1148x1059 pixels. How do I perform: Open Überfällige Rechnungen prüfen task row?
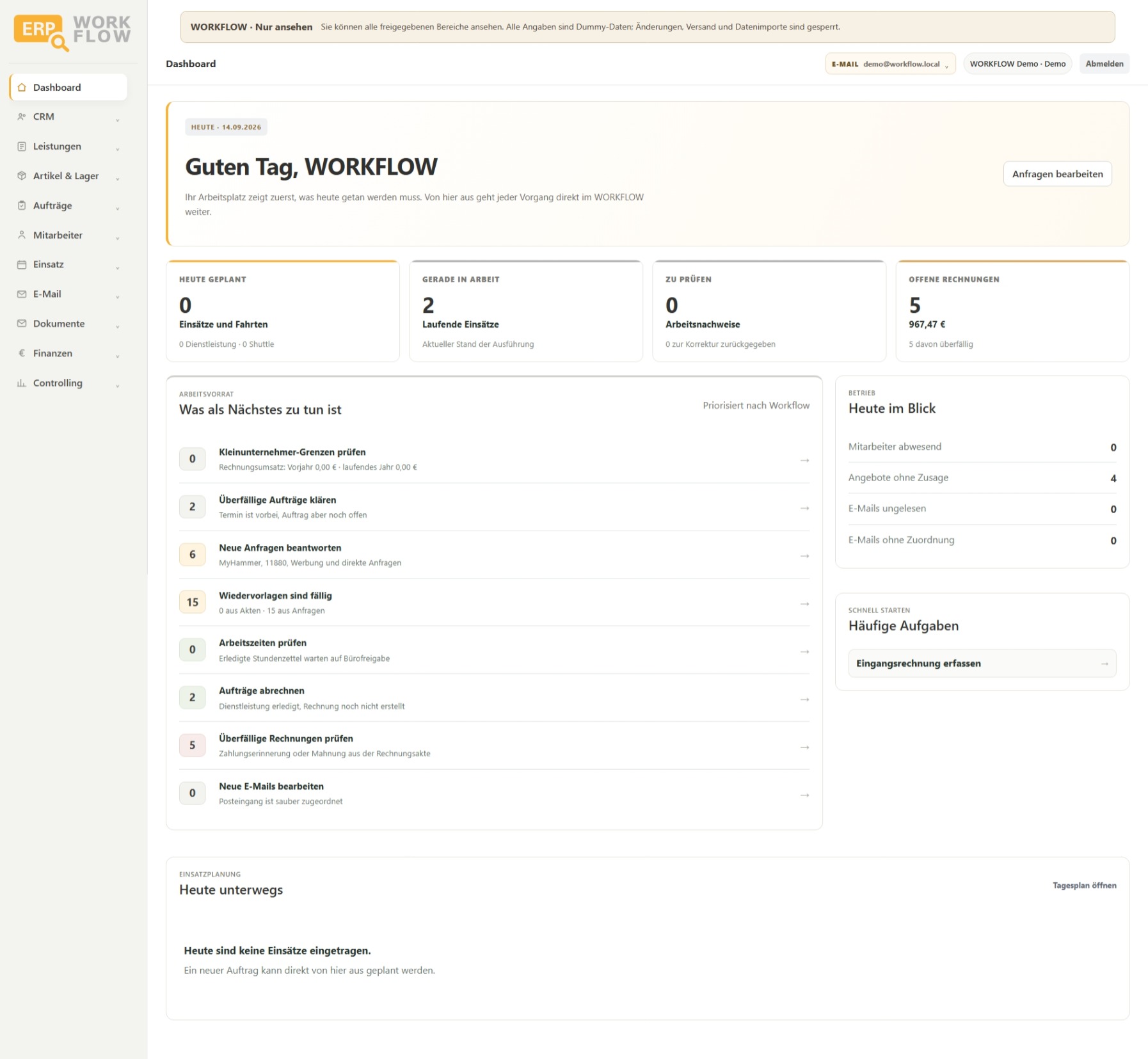(x=494, y=745)
